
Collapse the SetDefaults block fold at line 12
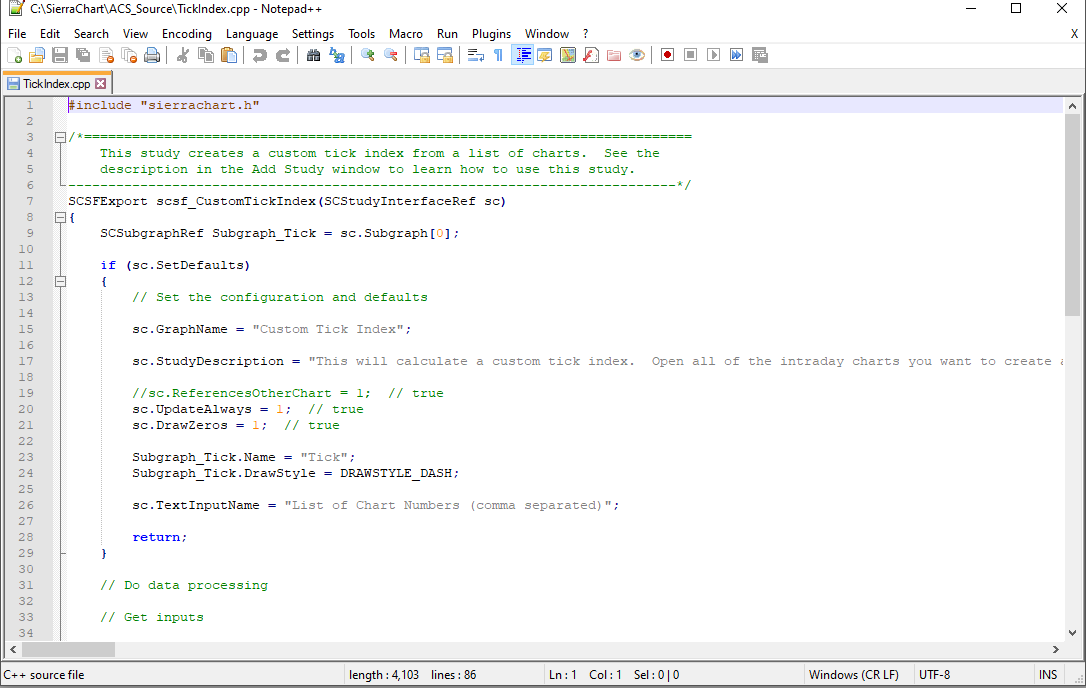(60, 281)
